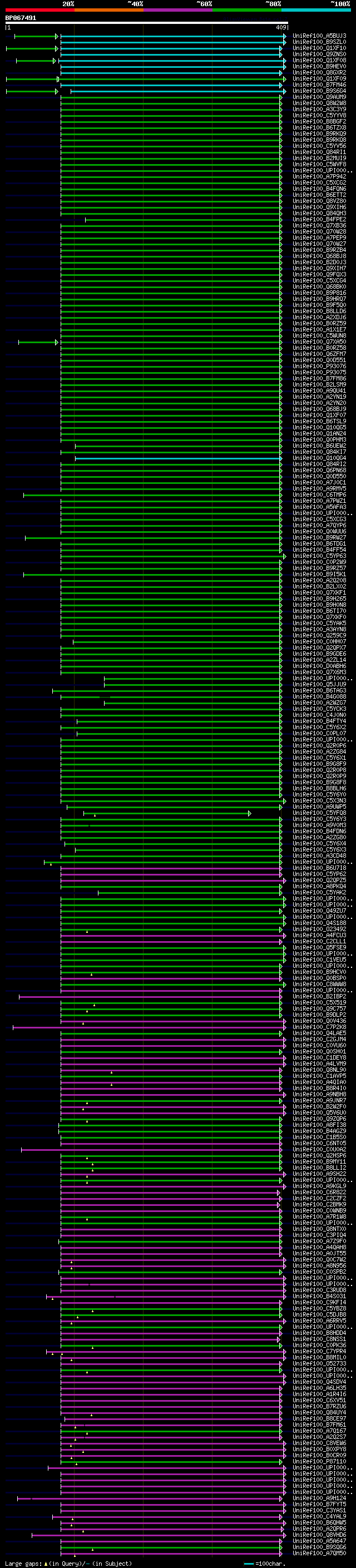Click the hit label UniRef100_C2CLL1

tap(319, 941)
